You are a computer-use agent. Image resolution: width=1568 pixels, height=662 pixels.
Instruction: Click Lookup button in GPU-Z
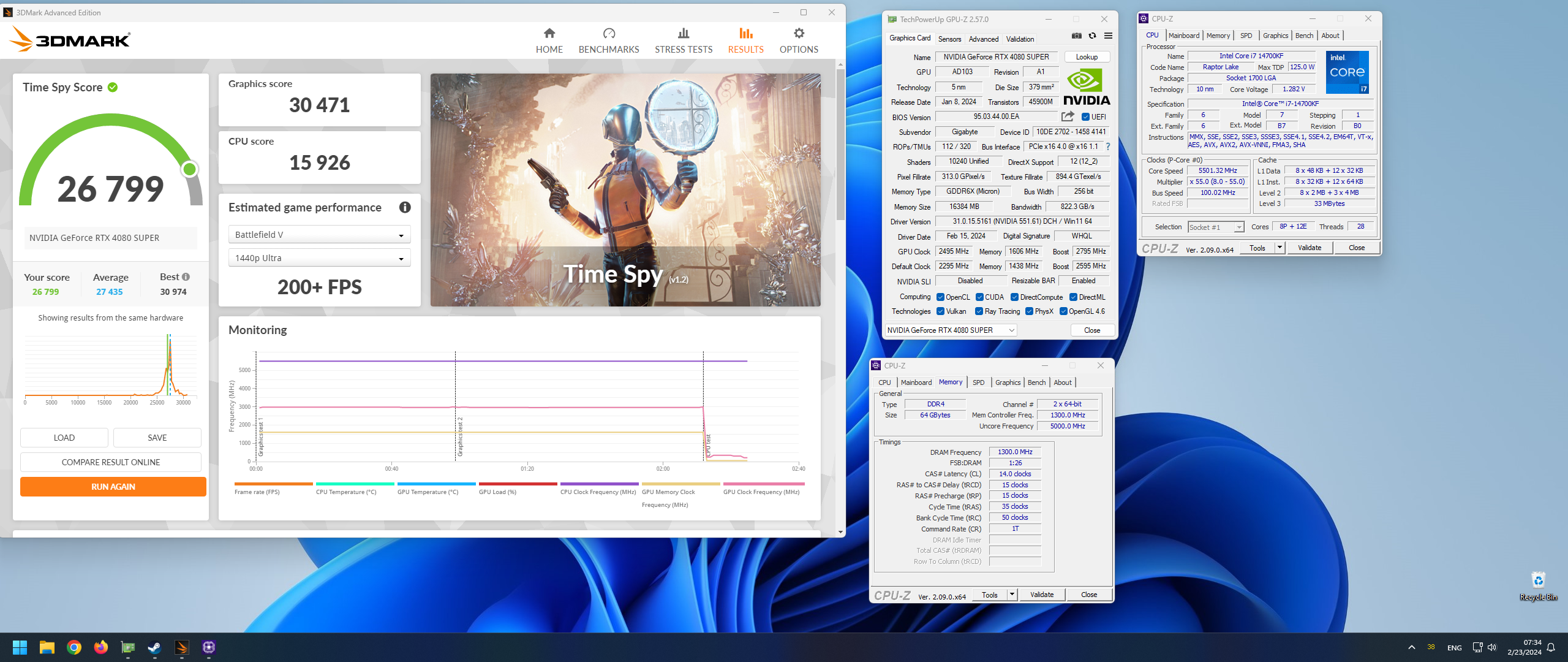1087,57
